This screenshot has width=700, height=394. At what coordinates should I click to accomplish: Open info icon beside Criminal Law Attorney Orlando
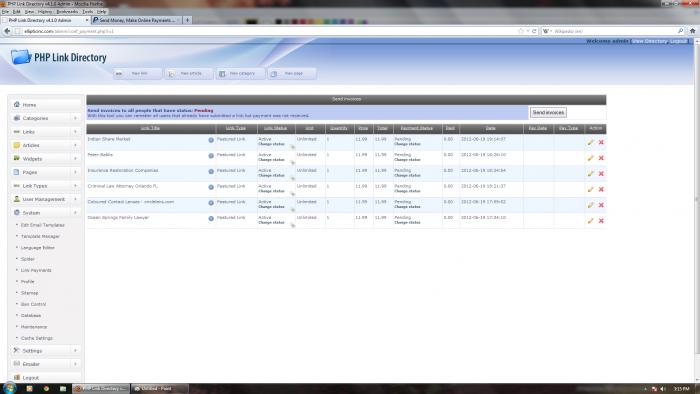[211, 187]
